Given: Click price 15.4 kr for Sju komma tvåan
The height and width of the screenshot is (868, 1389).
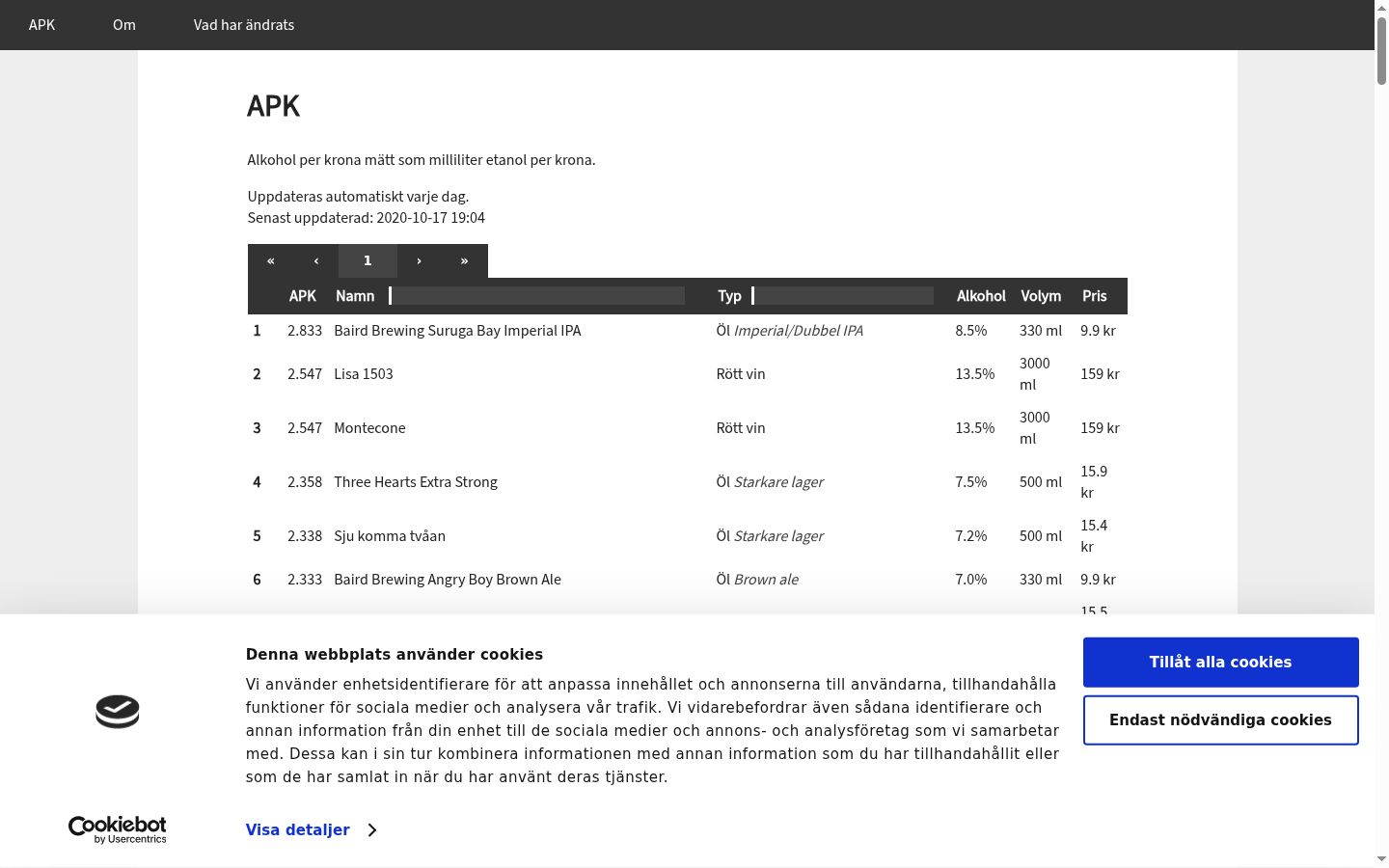Looking at the screenshot, I should click(x=1094, y=536).
